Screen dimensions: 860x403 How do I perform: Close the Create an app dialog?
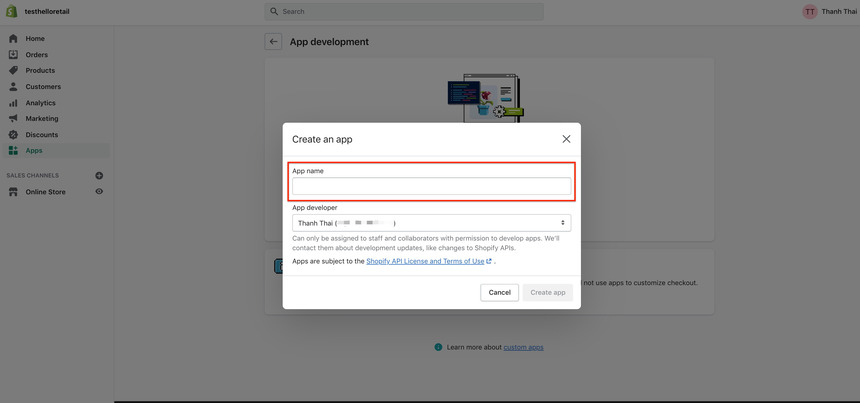point(566,139)
